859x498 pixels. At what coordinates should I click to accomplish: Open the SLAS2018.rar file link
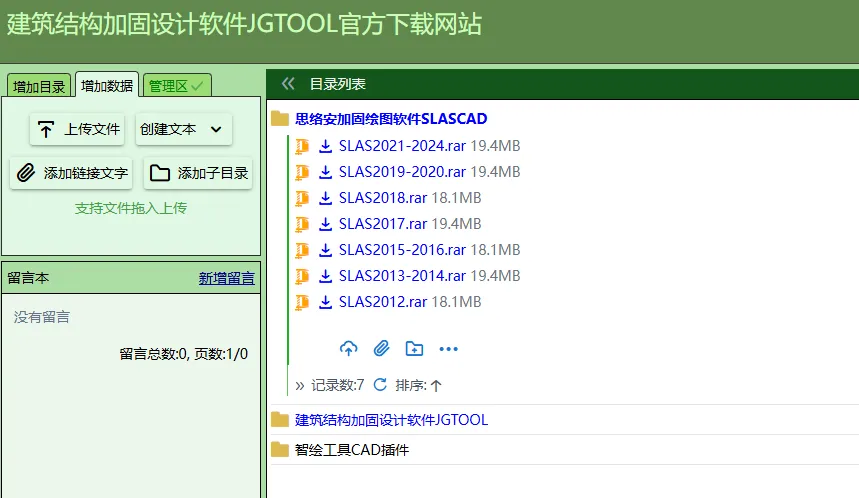coord(383,198)
